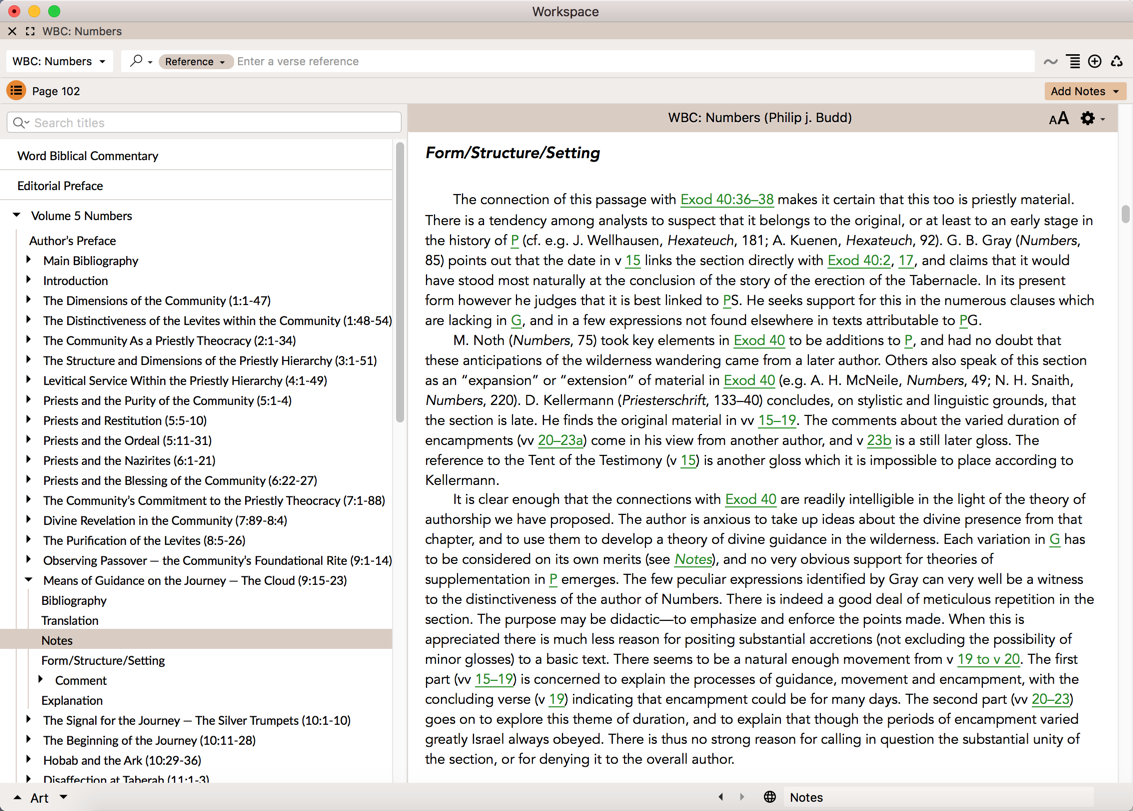Screen dimensions: 1133x811
Task: Open the Exod 40:36–38 verse link
Action: point(726,199)
